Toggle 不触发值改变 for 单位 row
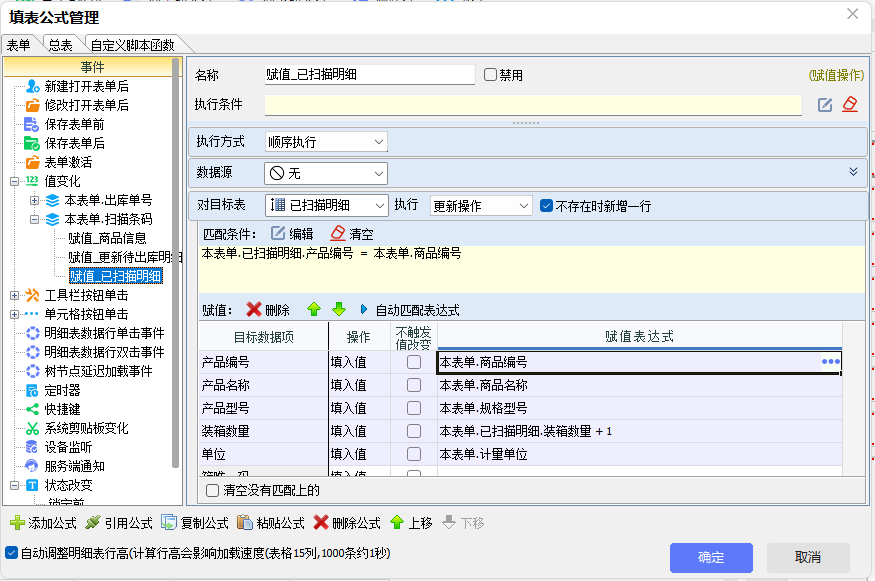 point(414,454)
